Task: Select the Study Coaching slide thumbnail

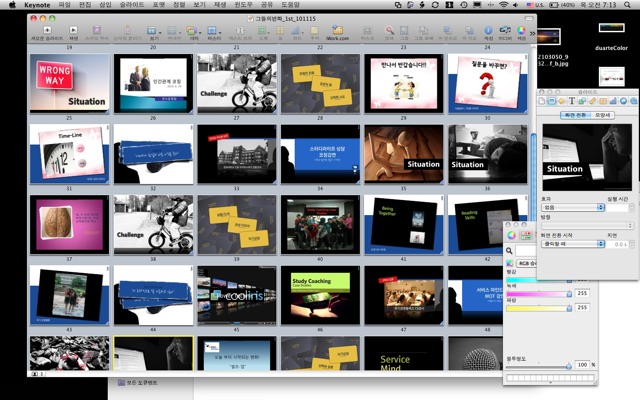Action: (320, 295)
